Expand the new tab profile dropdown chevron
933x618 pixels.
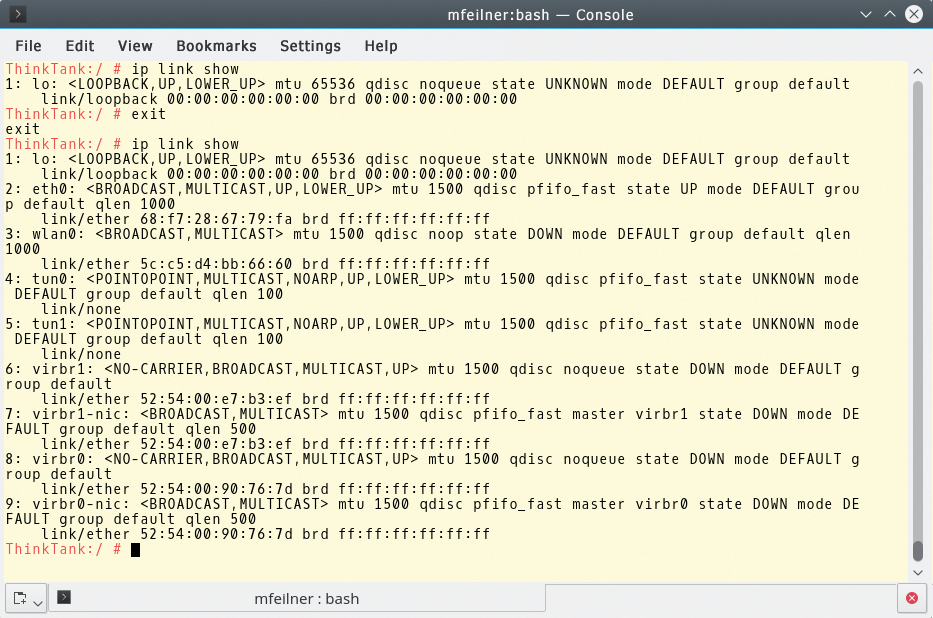click(x=38, y=600)
